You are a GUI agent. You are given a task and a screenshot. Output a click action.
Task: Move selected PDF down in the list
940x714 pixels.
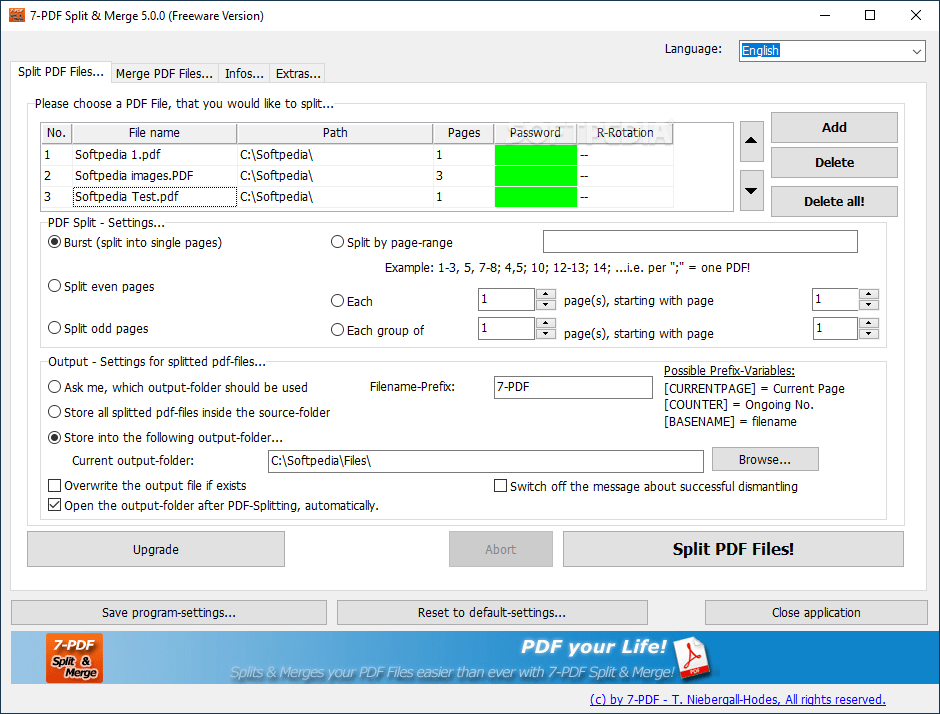(751, 190)
